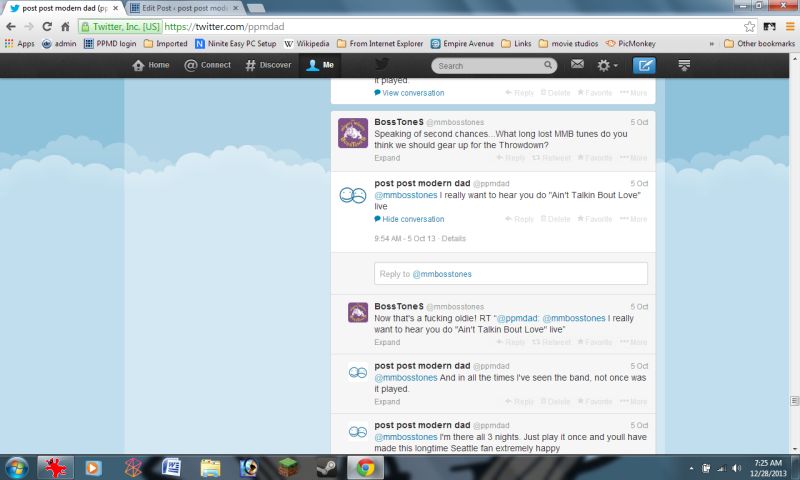Click the stacked lines icon beside the compose button
800x480 pixels.
[684, 65]
